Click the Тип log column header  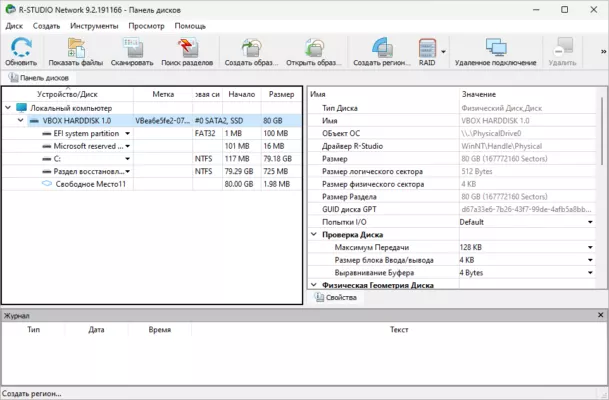click(x=33, y=329)
